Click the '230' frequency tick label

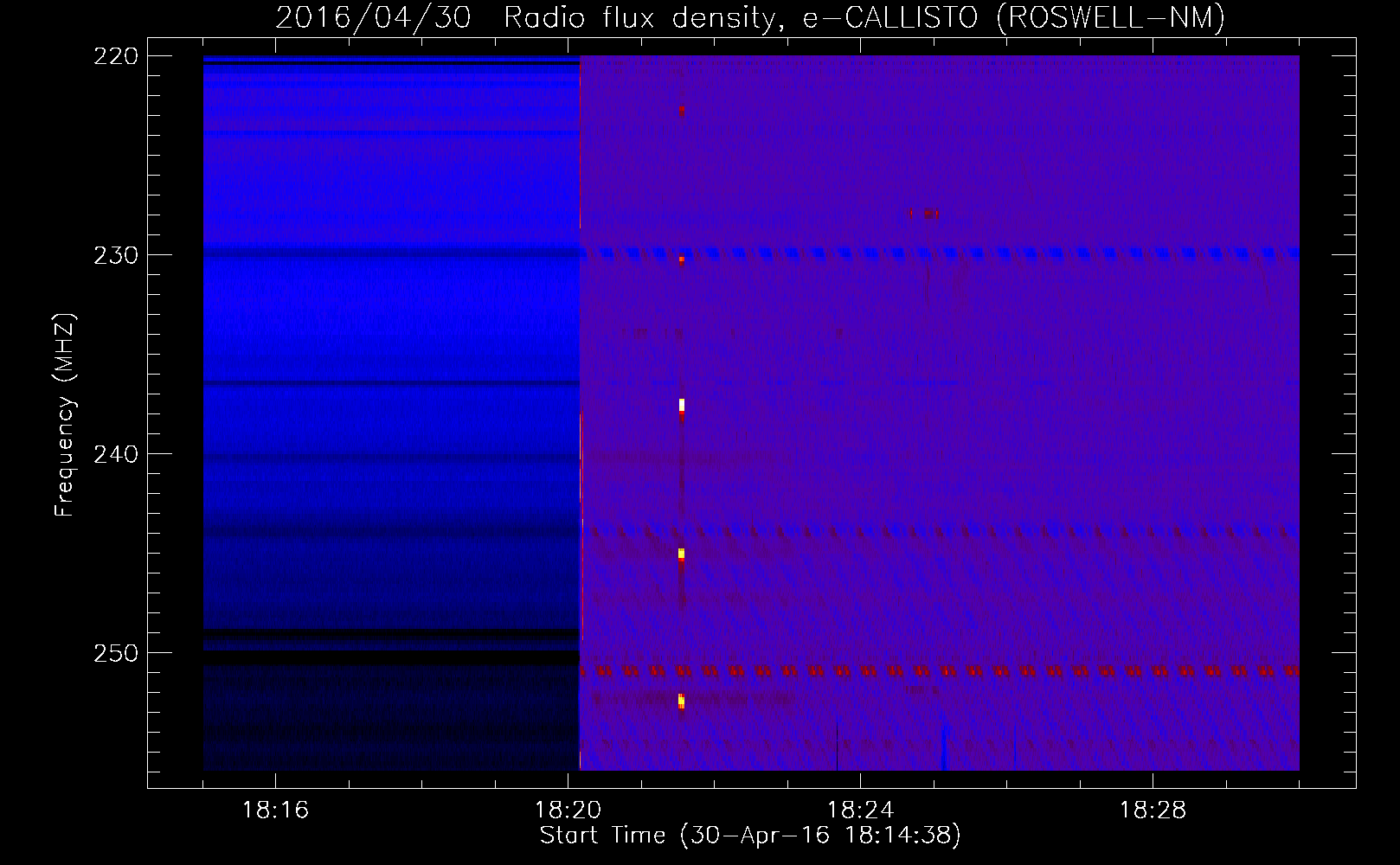[116, 255]
